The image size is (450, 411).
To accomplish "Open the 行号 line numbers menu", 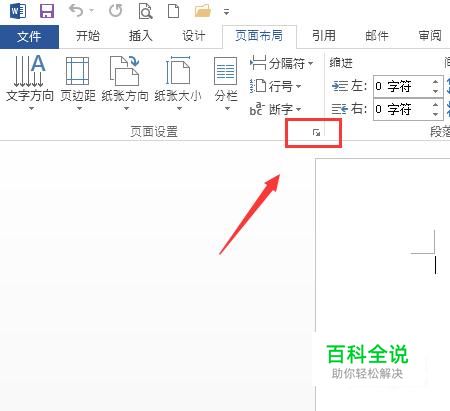I will [x=275, y=86].
